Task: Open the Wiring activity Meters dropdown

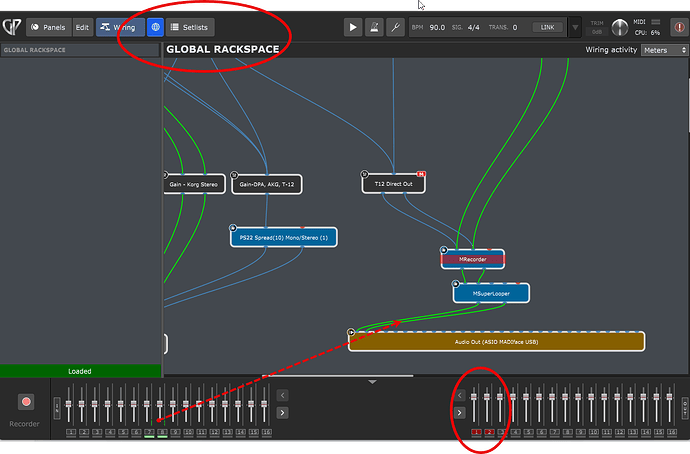Action: click(x=664, y=50)
